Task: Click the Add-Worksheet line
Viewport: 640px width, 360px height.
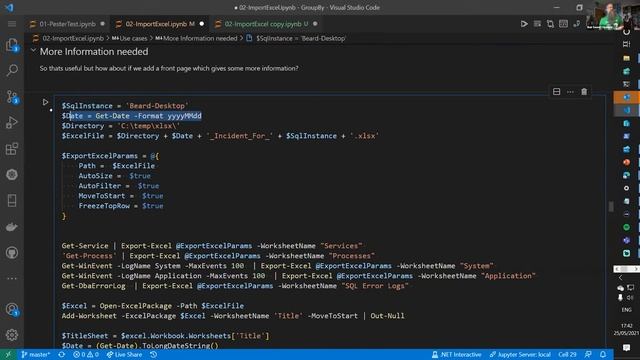Action: [x=233, y=316]
